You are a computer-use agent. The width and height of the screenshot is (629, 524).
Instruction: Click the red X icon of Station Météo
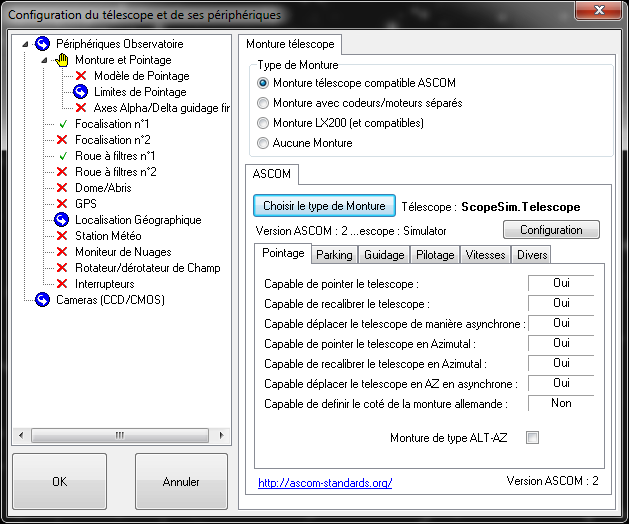[x=62, y=236]
